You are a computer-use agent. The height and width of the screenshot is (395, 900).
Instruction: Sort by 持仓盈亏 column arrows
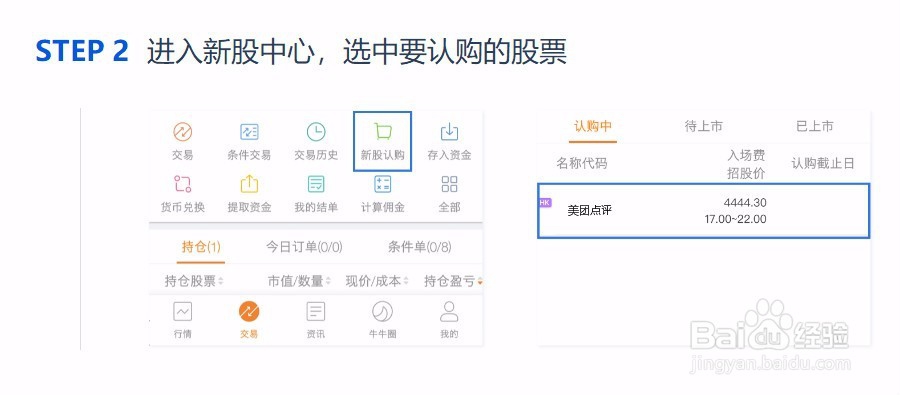click(x=479, y=281)
